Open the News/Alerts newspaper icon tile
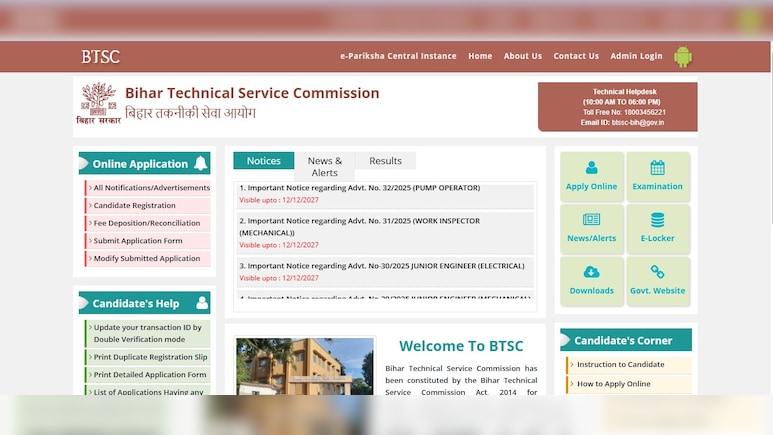This screenshot has width=773, height=435. pyautogui.click(x=592, y=229)
